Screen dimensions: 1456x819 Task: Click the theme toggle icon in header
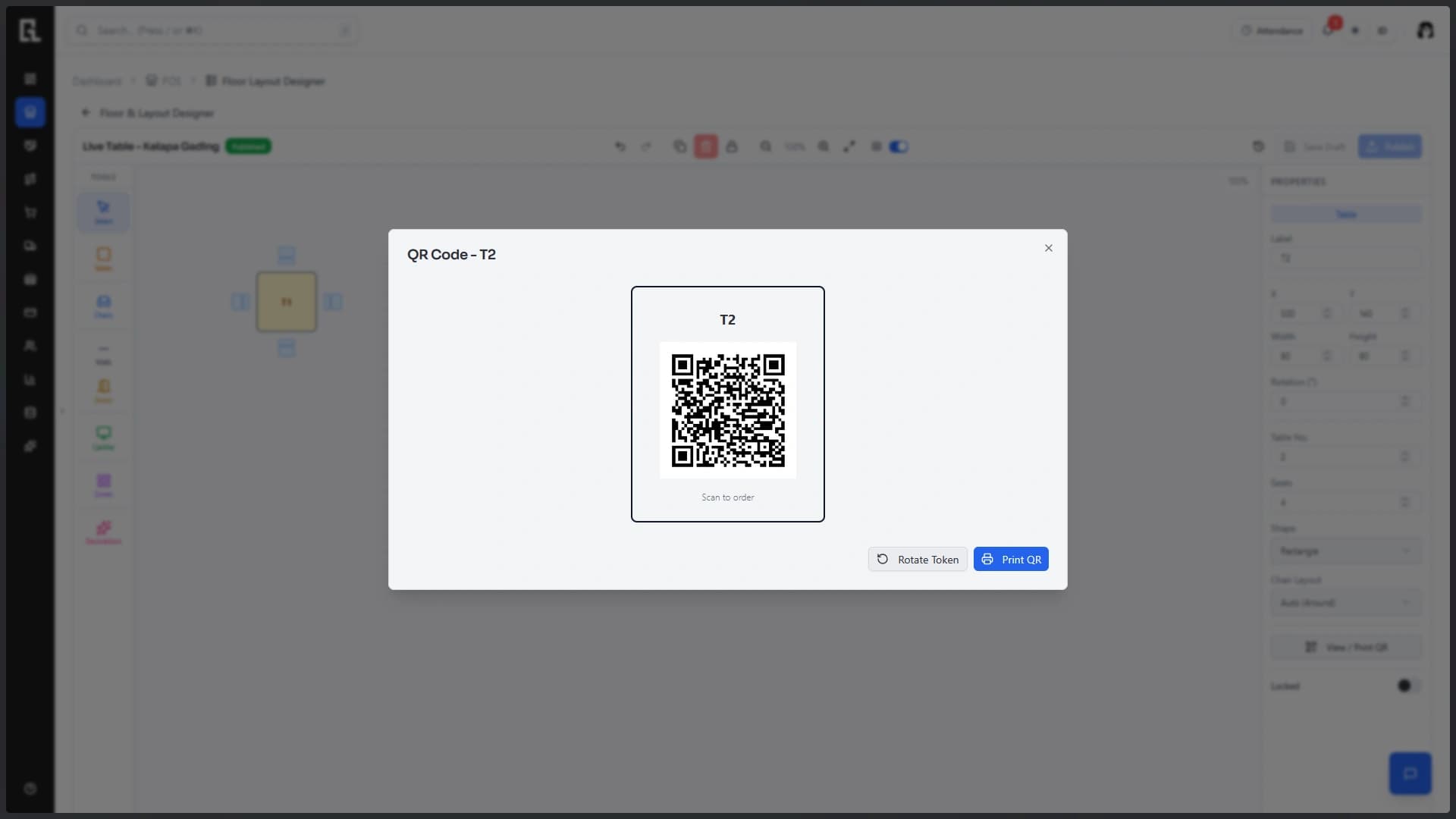click(1355, 30)
